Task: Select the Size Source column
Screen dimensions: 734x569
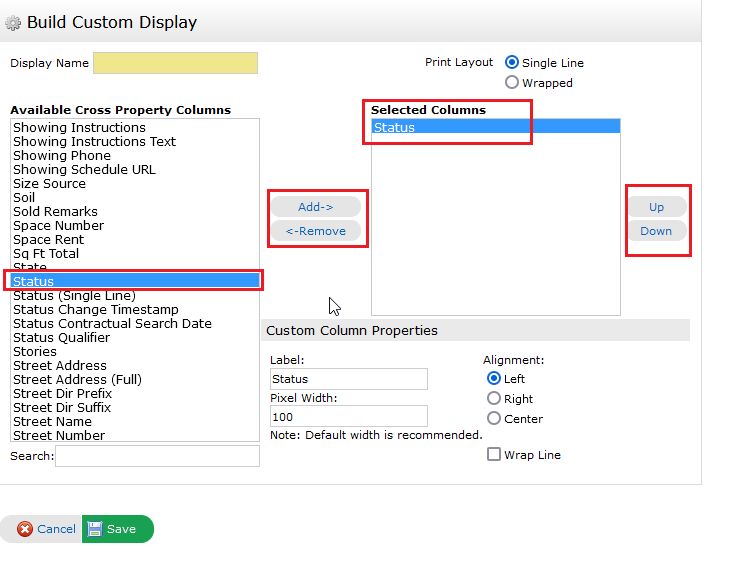Action: pyautogui.click(x=135, y=183)
